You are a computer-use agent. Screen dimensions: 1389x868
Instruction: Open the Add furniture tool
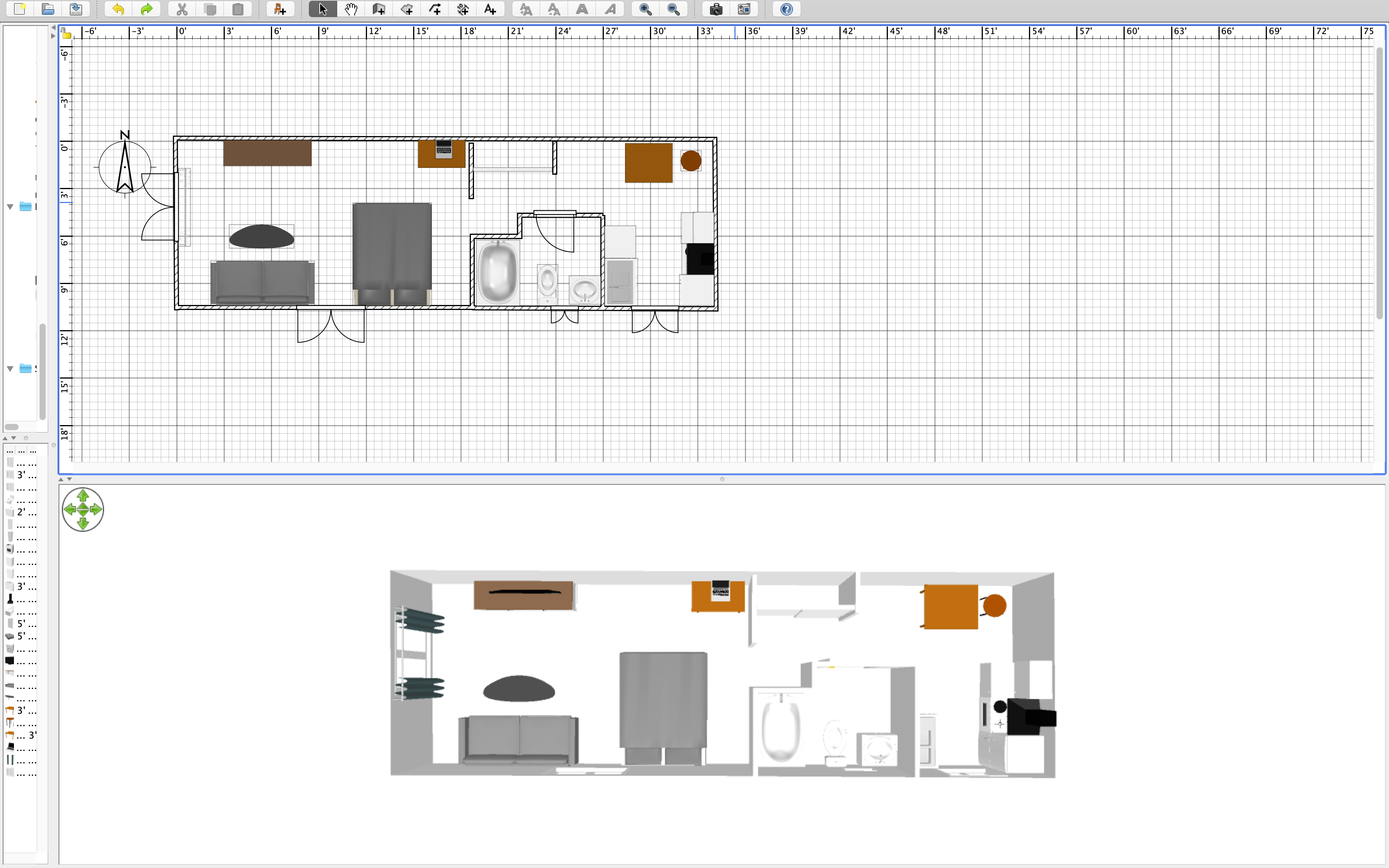click(x=279, y=9)
